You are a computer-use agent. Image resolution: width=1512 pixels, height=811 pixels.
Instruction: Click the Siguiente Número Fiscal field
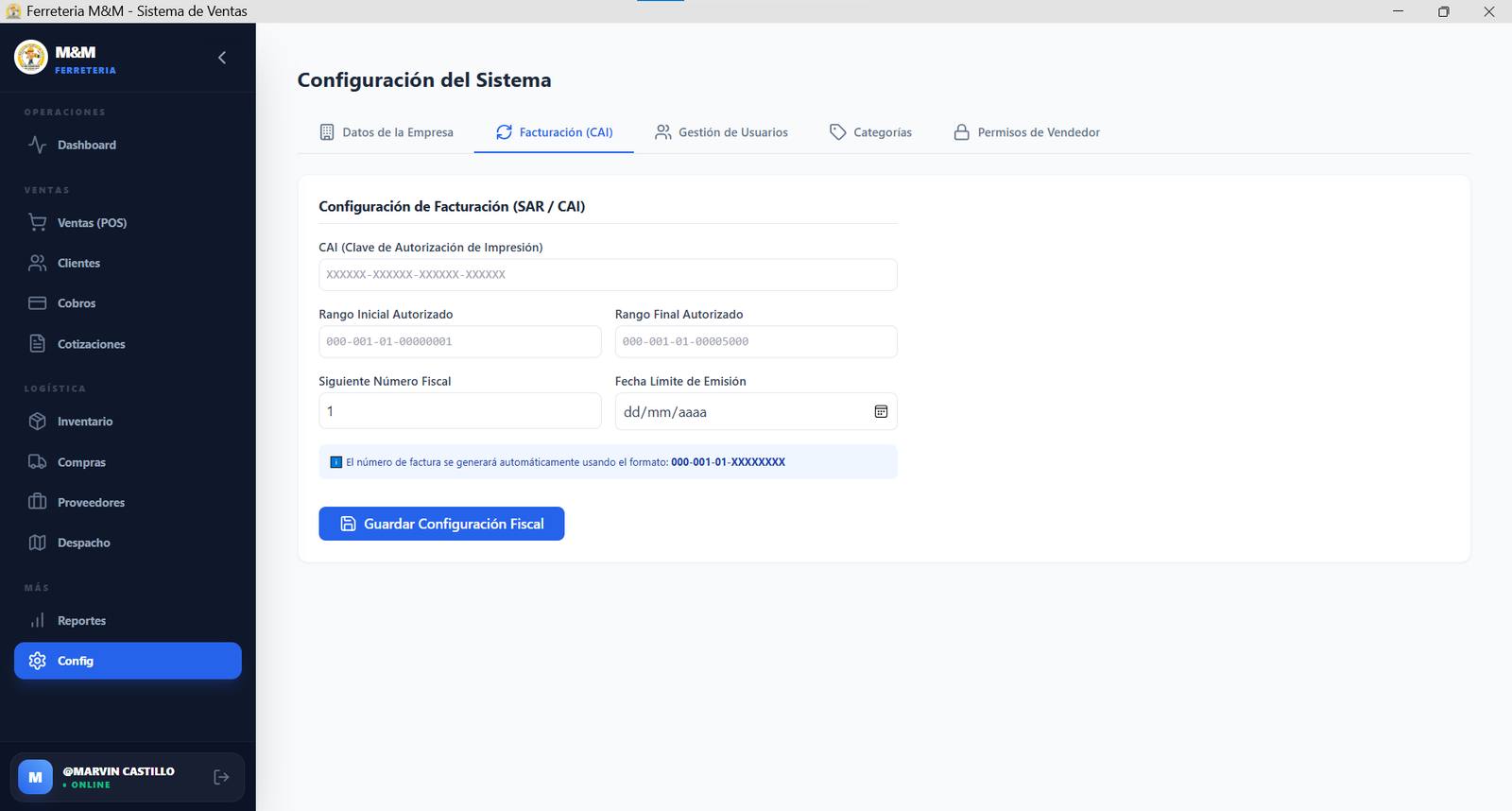click(x=460, y=411)
